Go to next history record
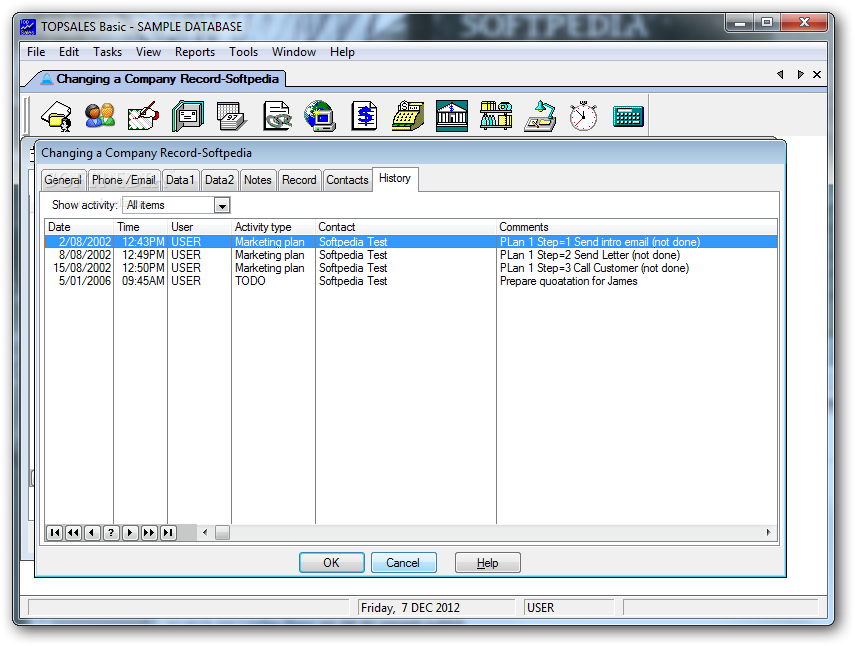The image size is (855, 646). click(x=130, y=533)
